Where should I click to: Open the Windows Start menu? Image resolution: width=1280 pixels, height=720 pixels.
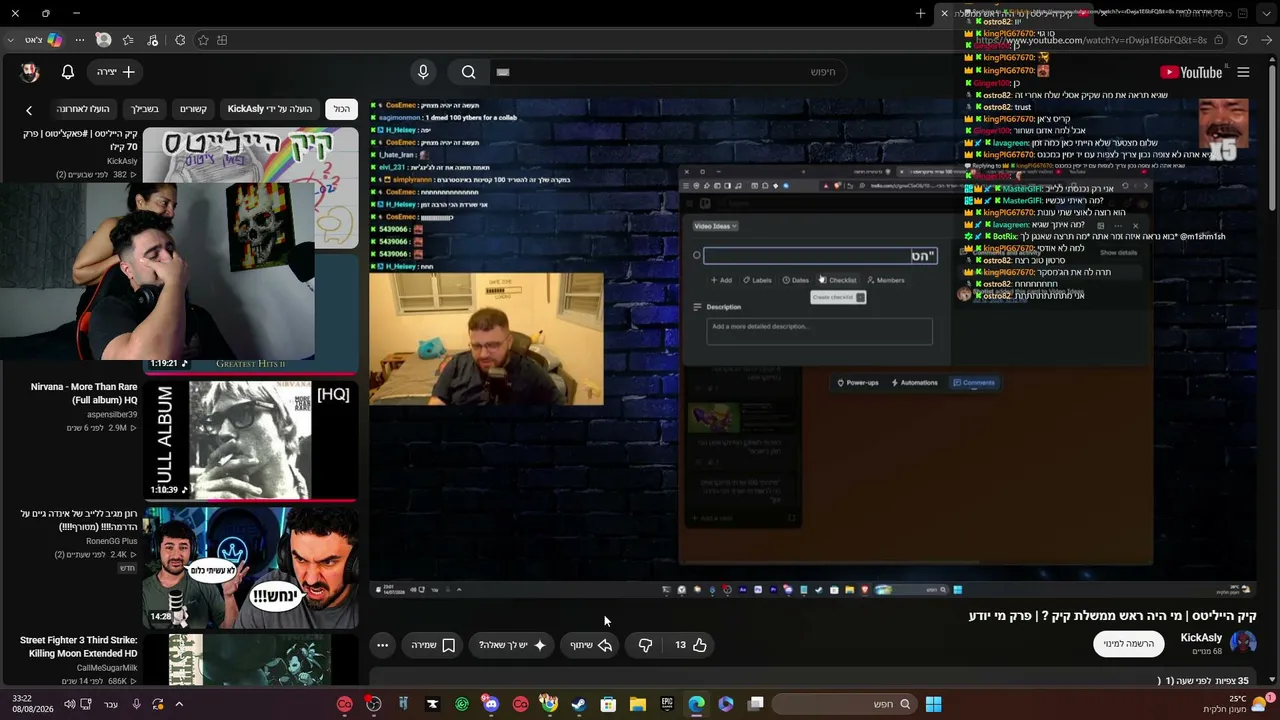coord(933,704)
